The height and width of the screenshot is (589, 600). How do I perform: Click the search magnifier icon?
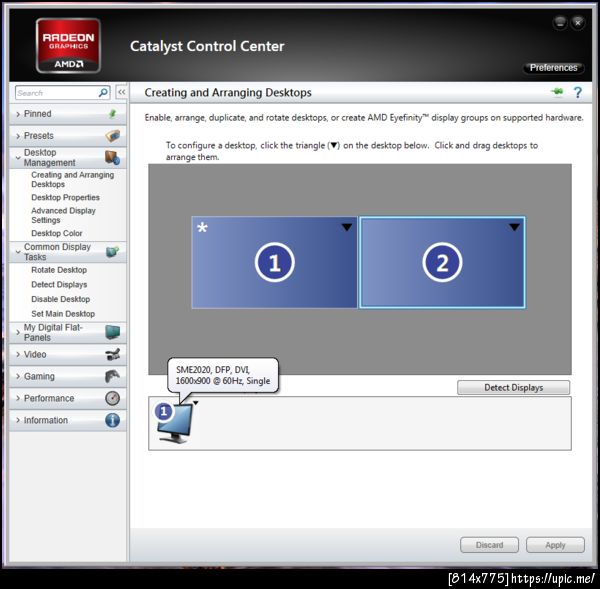point(103,93)
